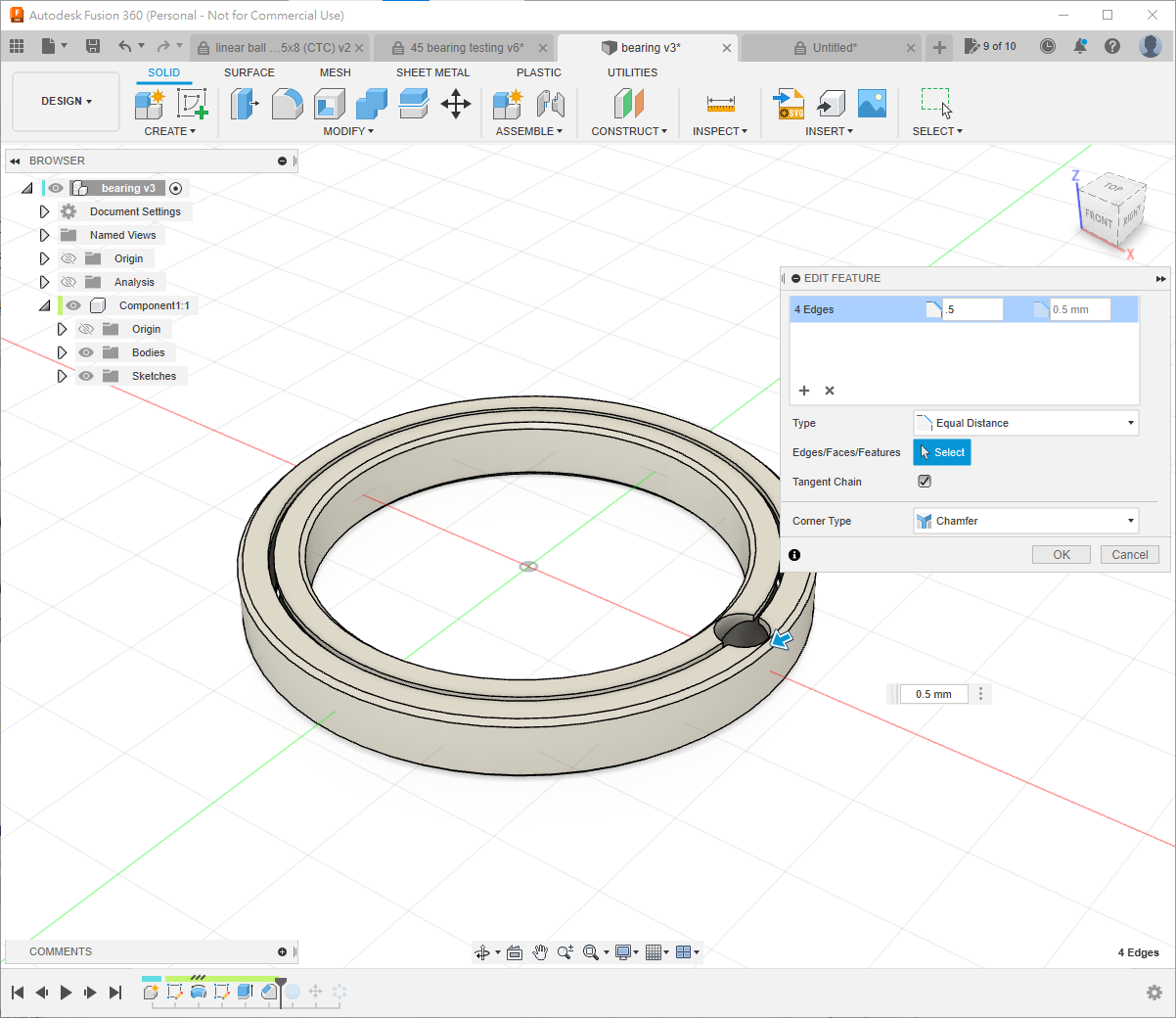This screenshot has height=1018, width=1176.
Task: Open the Corner Type Chamfer dropdown
Action: click(x=1025, y=521)
